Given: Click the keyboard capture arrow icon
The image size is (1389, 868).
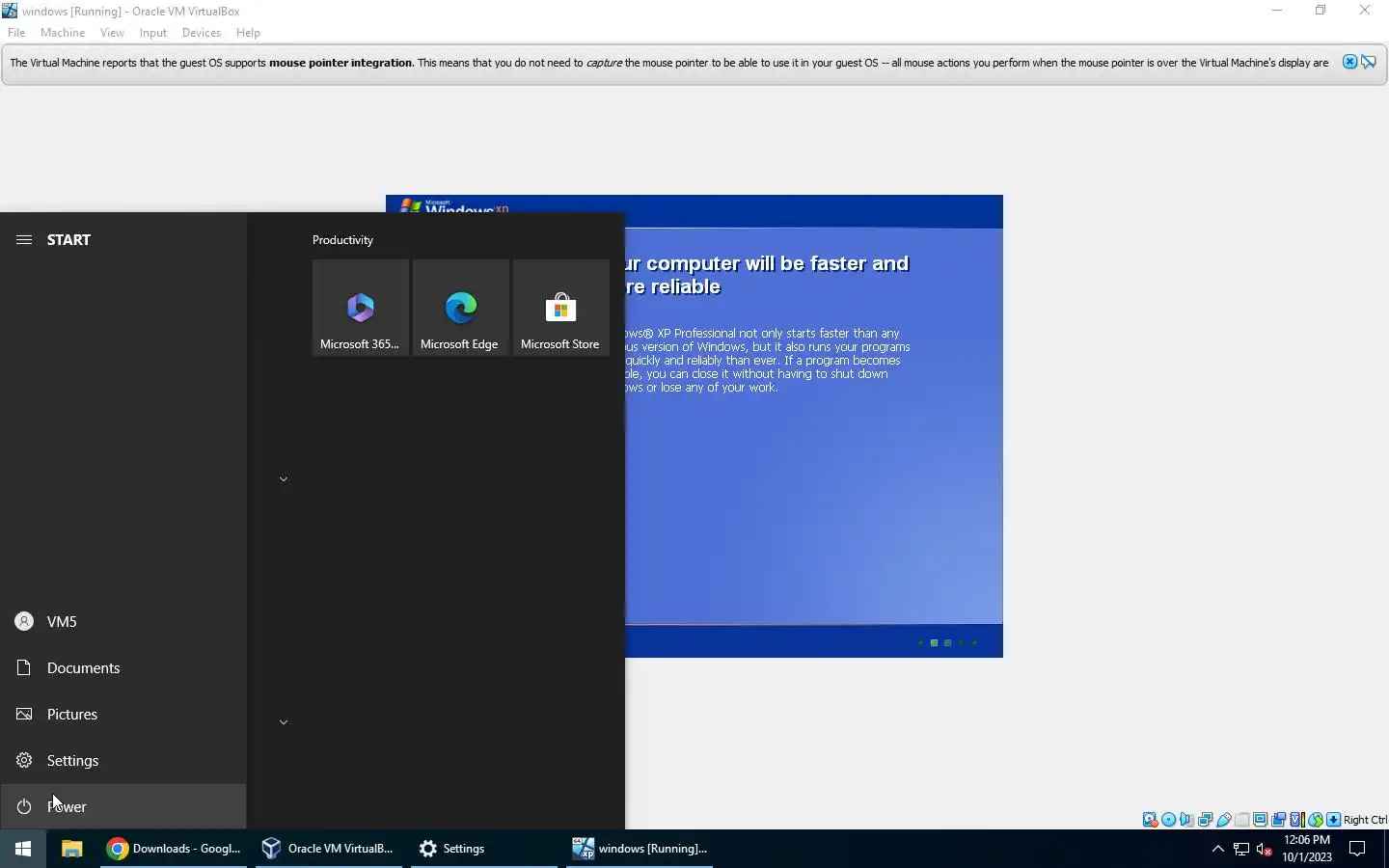Looking at the screenshot, I should tap(1333, 820).
